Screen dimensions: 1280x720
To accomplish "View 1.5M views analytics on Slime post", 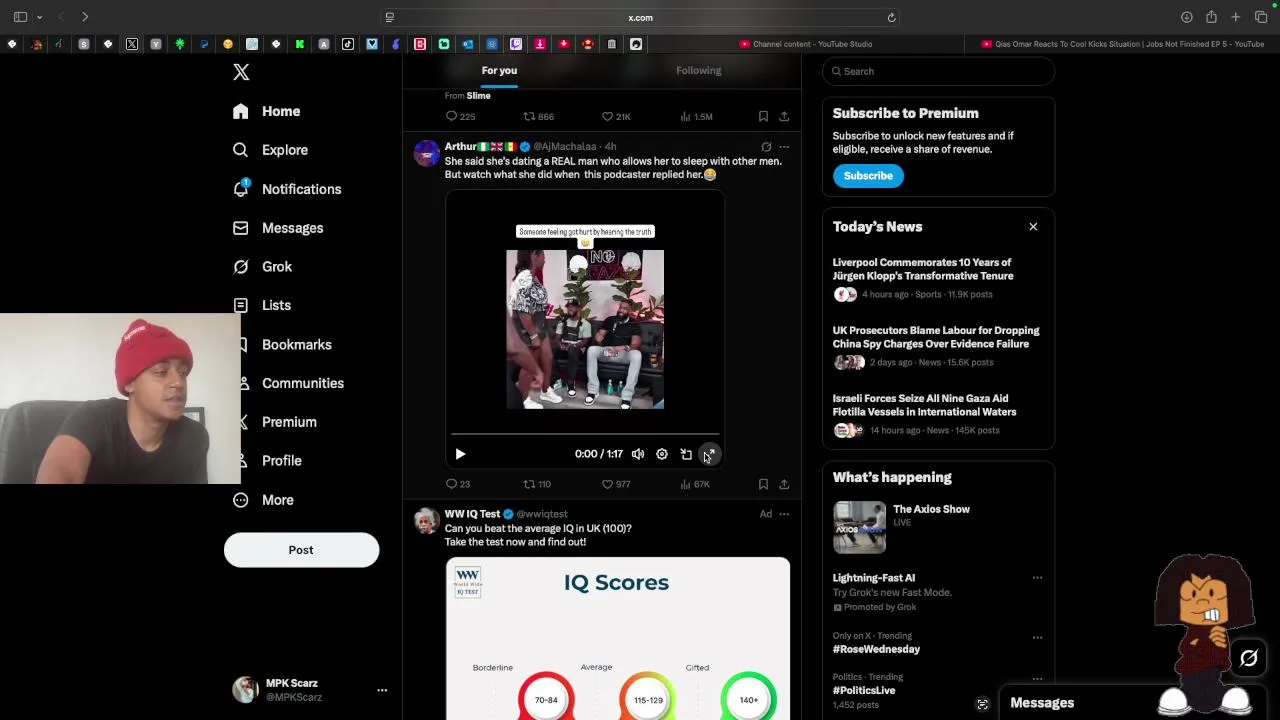I will pyautogui.click(x=696, y=117).
